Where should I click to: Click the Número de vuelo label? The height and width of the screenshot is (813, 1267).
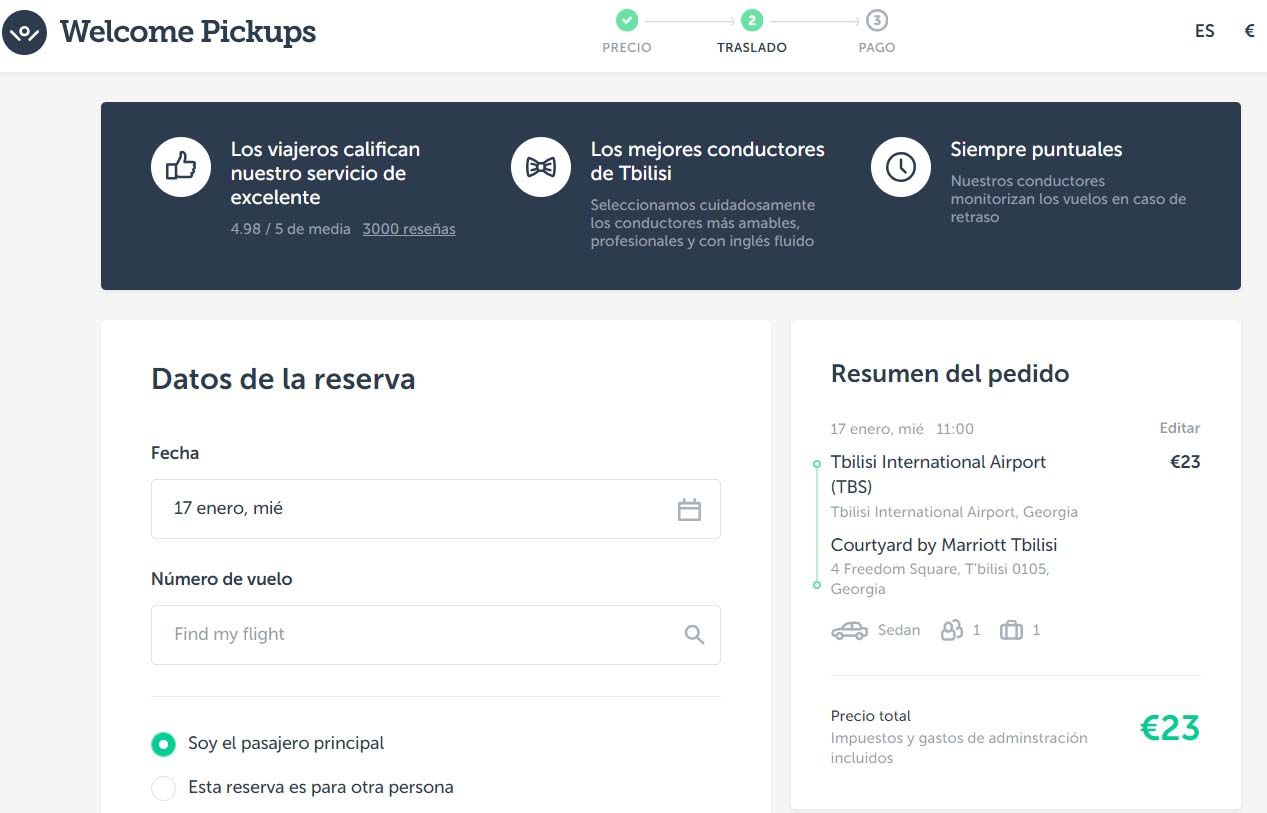pyautogui.click(x=222, y=579)
